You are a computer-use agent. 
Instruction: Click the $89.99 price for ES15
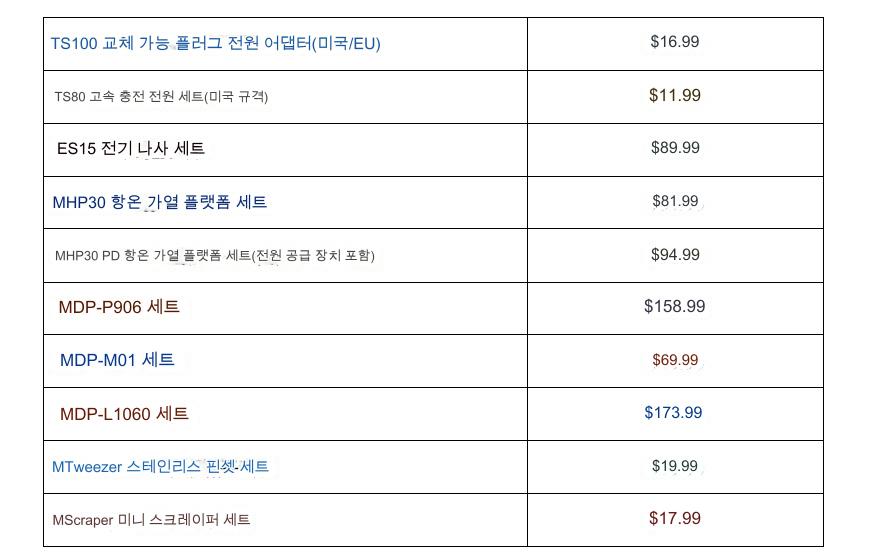[x=675, y=148]
